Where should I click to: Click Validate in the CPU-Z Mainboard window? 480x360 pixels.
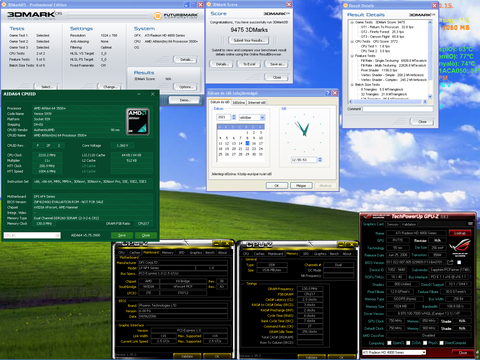pyautogui.click(x=187, y=356)
